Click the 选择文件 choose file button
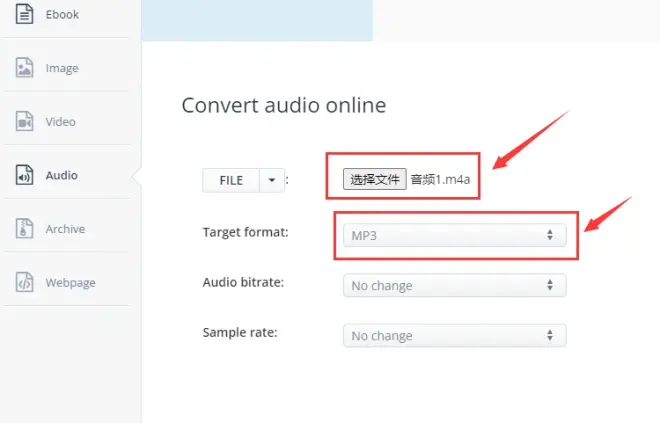The width and height of the screenshot is (660, 423). (375, 179)
